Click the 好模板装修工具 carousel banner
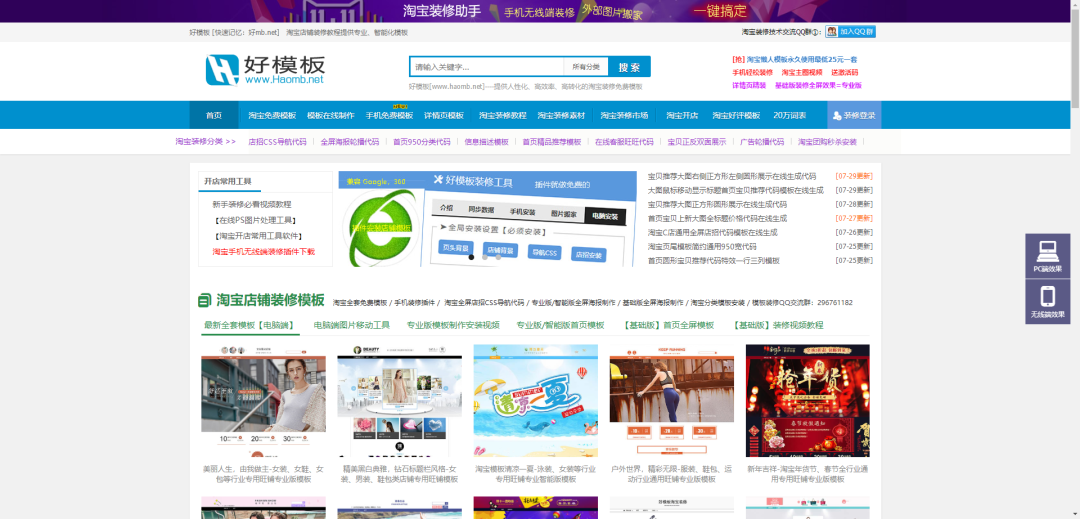This screenshot has width=1080, height=519. tap(488, 219)
